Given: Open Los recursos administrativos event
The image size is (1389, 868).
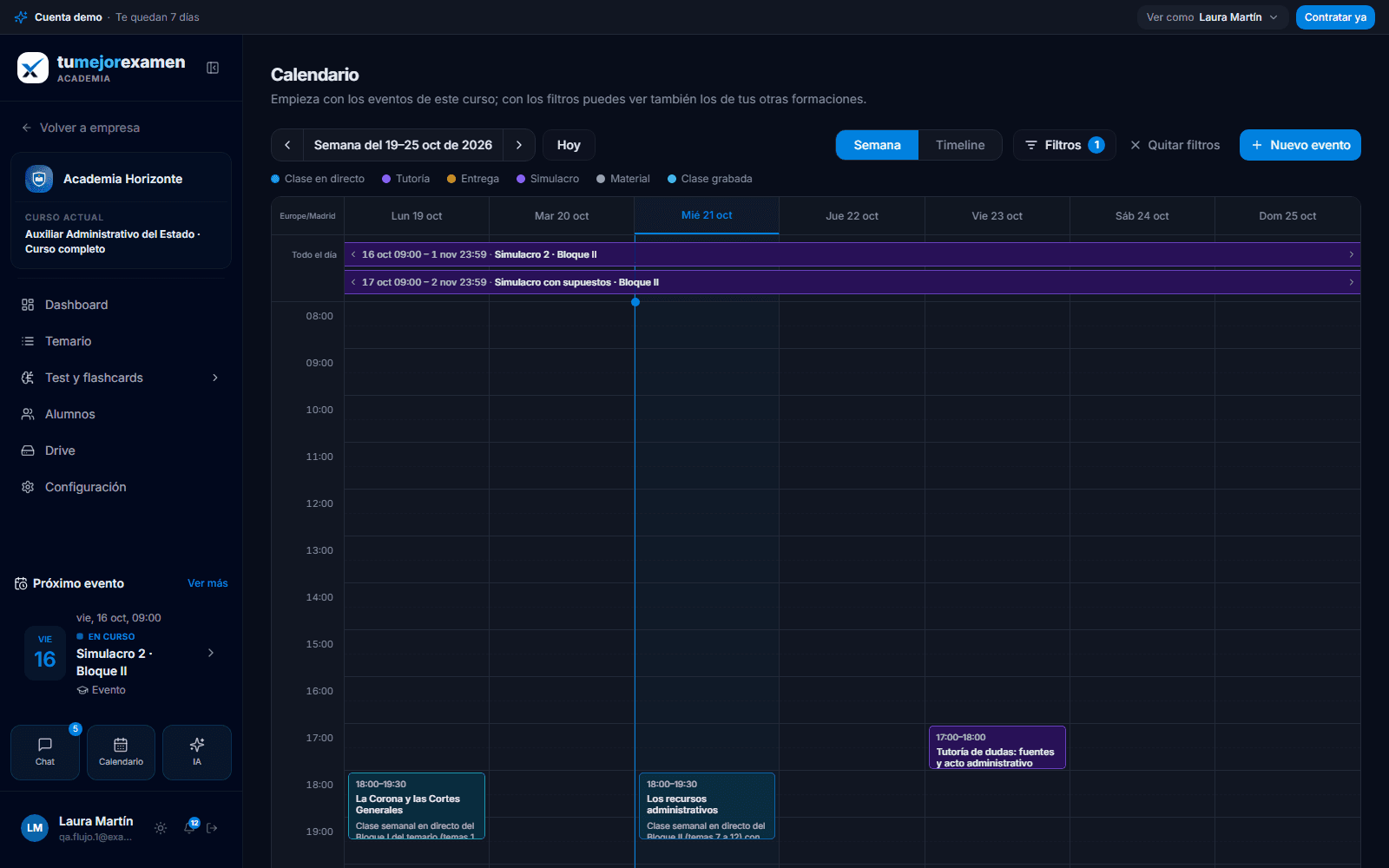Looking at the screenshot, I should (707, 806).
